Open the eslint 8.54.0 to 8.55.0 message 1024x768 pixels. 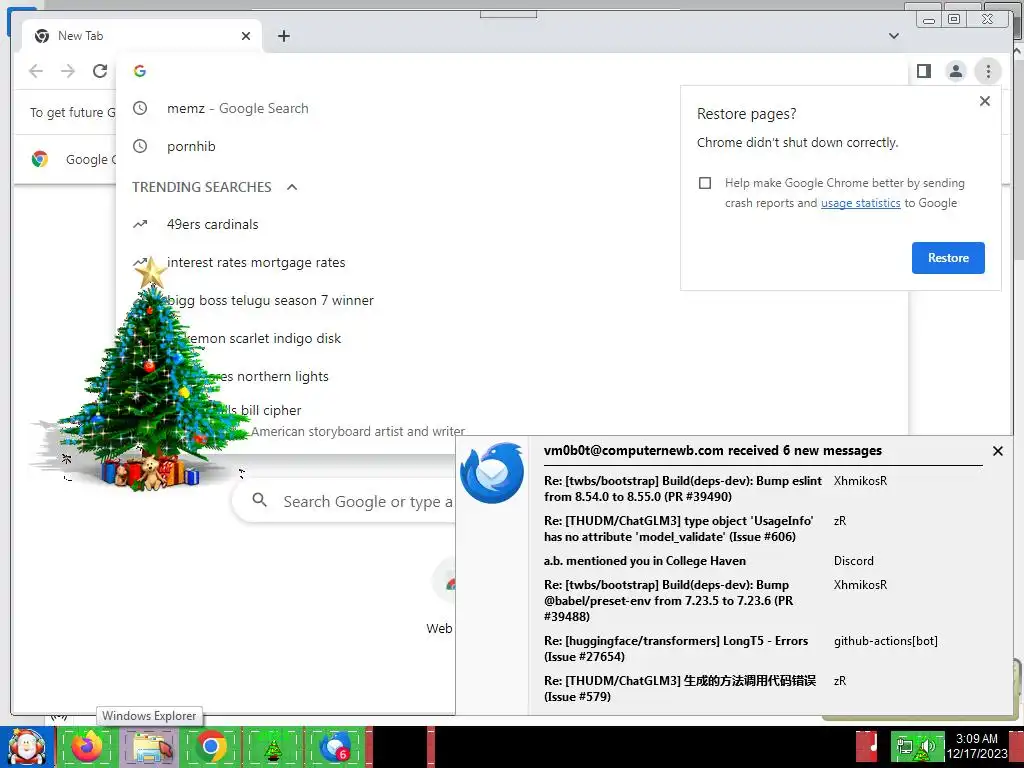coord(682,488)
